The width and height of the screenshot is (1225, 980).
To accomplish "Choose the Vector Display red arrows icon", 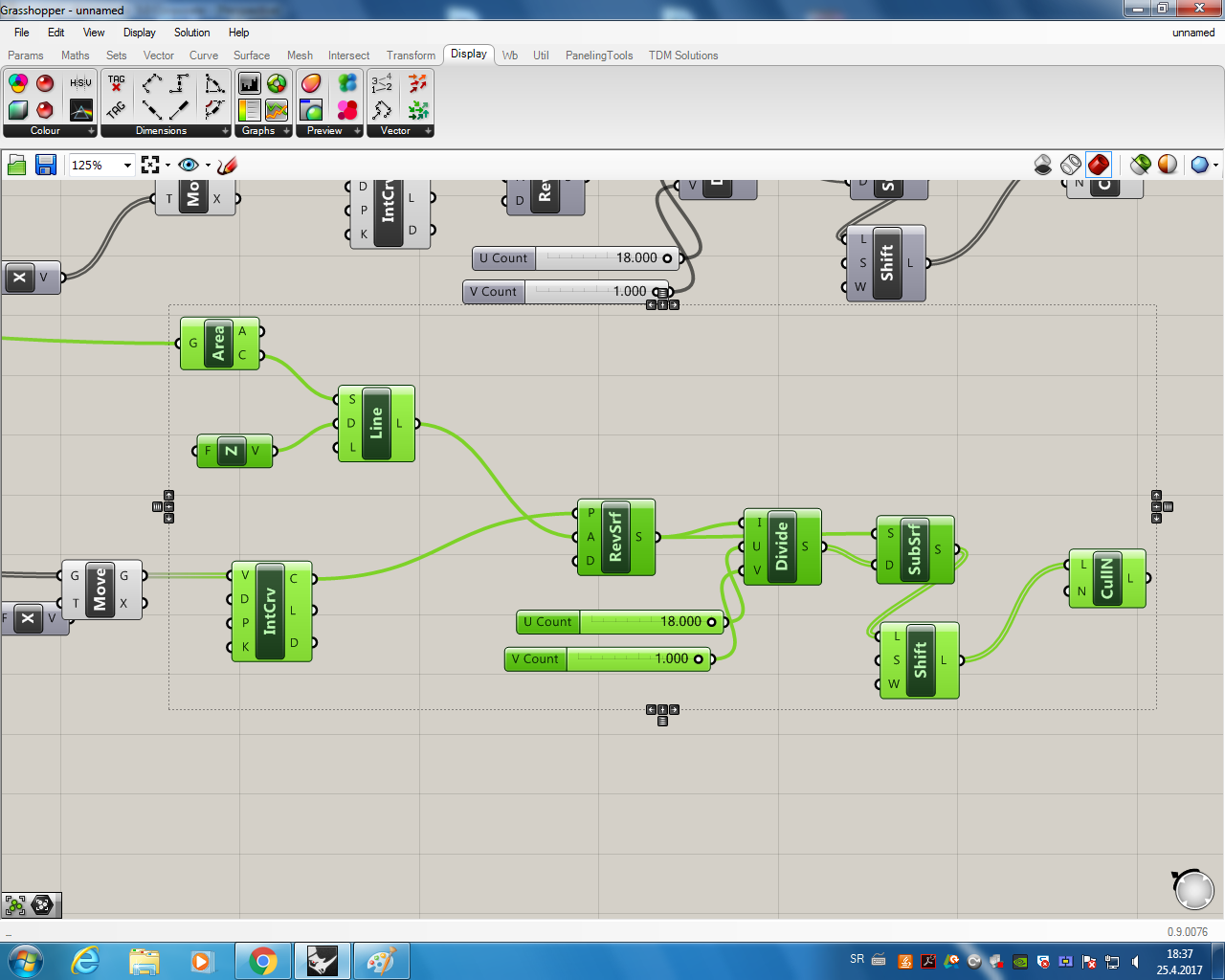I will click(x=418, y=83).
